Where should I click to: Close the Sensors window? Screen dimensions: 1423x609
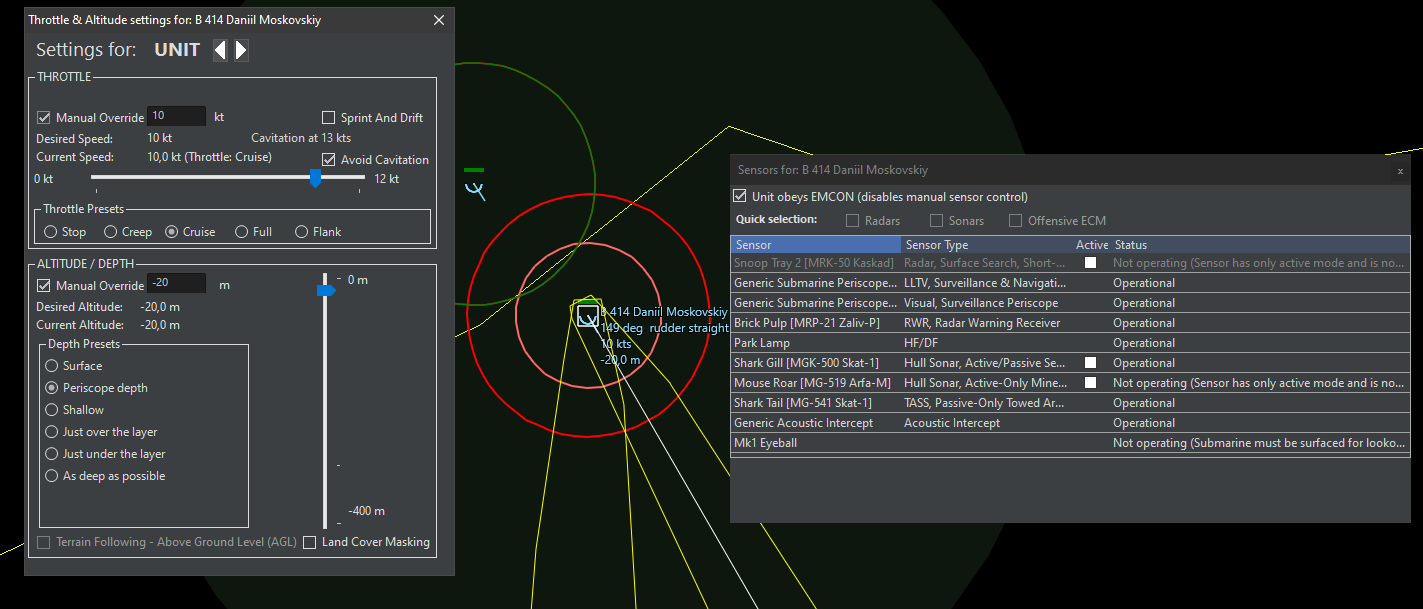(x=1400, y=171)
